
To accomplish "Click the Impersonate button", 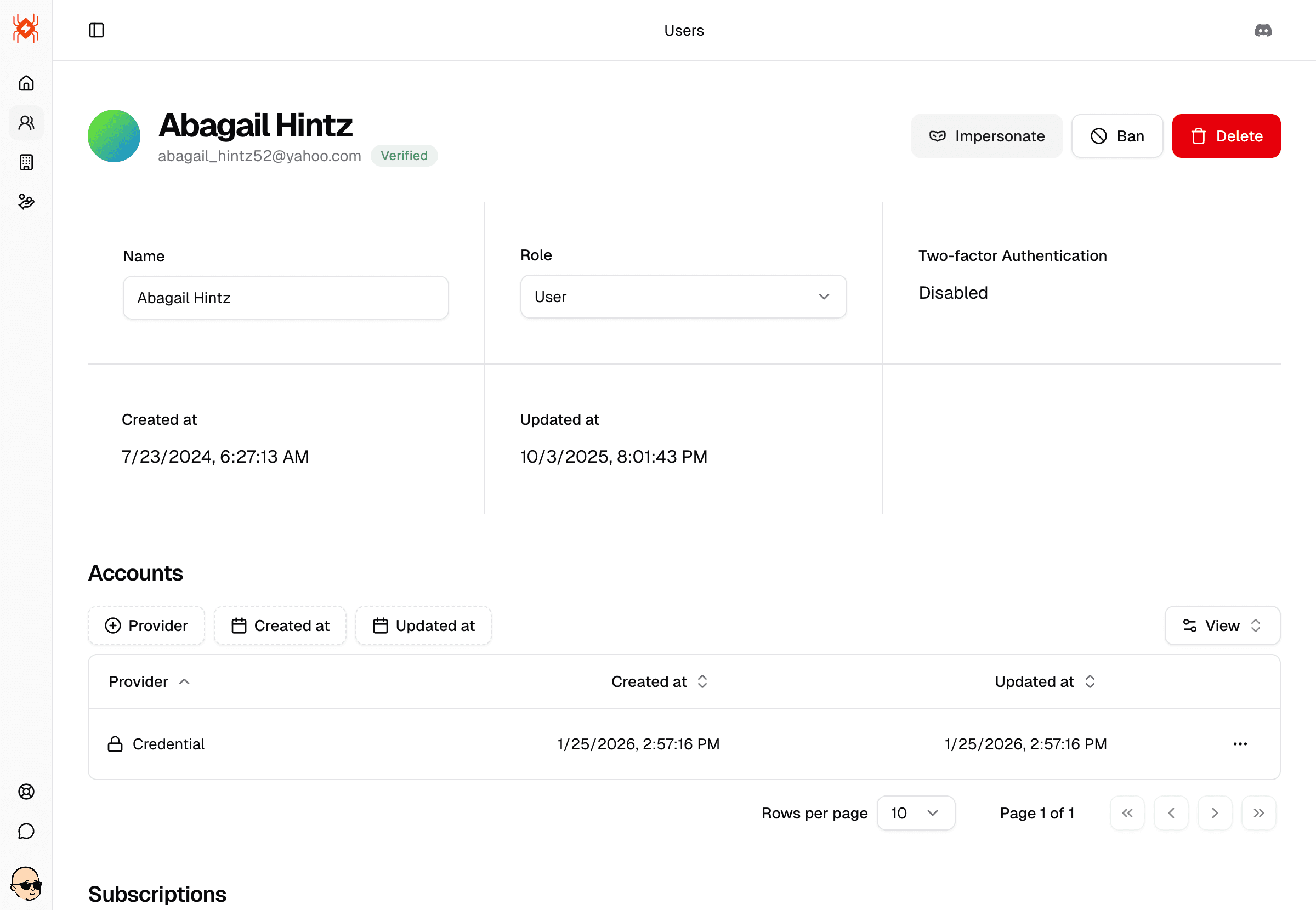I will [986, 136].
